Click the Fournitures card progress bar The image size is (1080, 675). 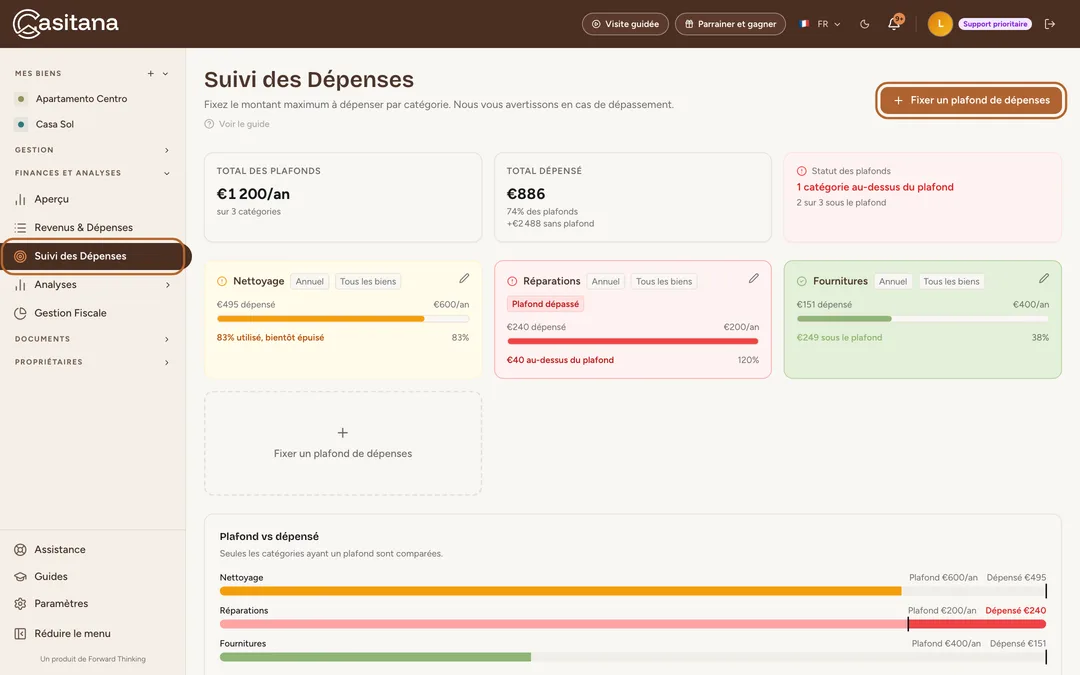923,319
